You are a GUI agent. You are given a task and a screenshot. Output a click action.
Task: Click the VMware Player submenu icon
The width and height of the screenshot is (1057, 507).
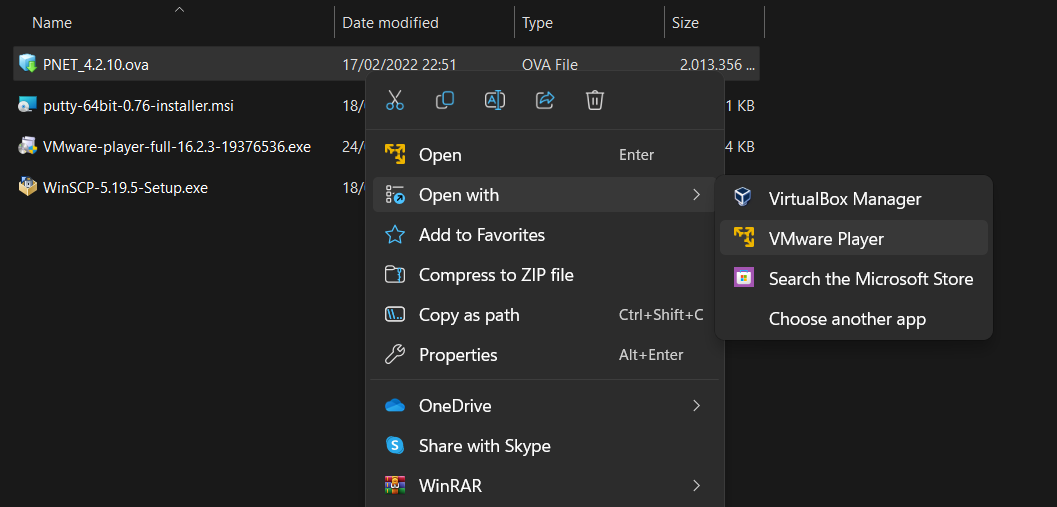[743, 237]
